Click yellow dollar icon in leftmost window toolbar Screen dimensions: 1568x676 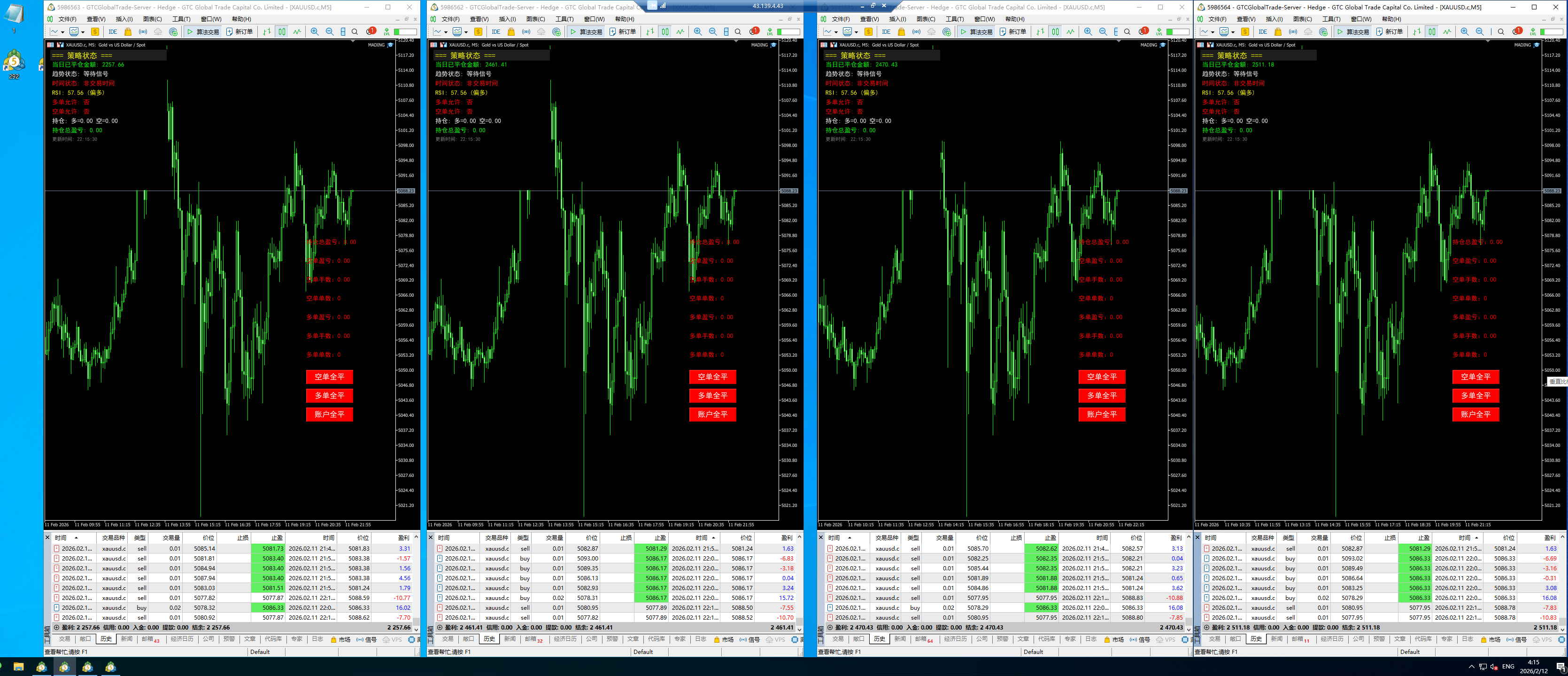[x=95, y=31]
